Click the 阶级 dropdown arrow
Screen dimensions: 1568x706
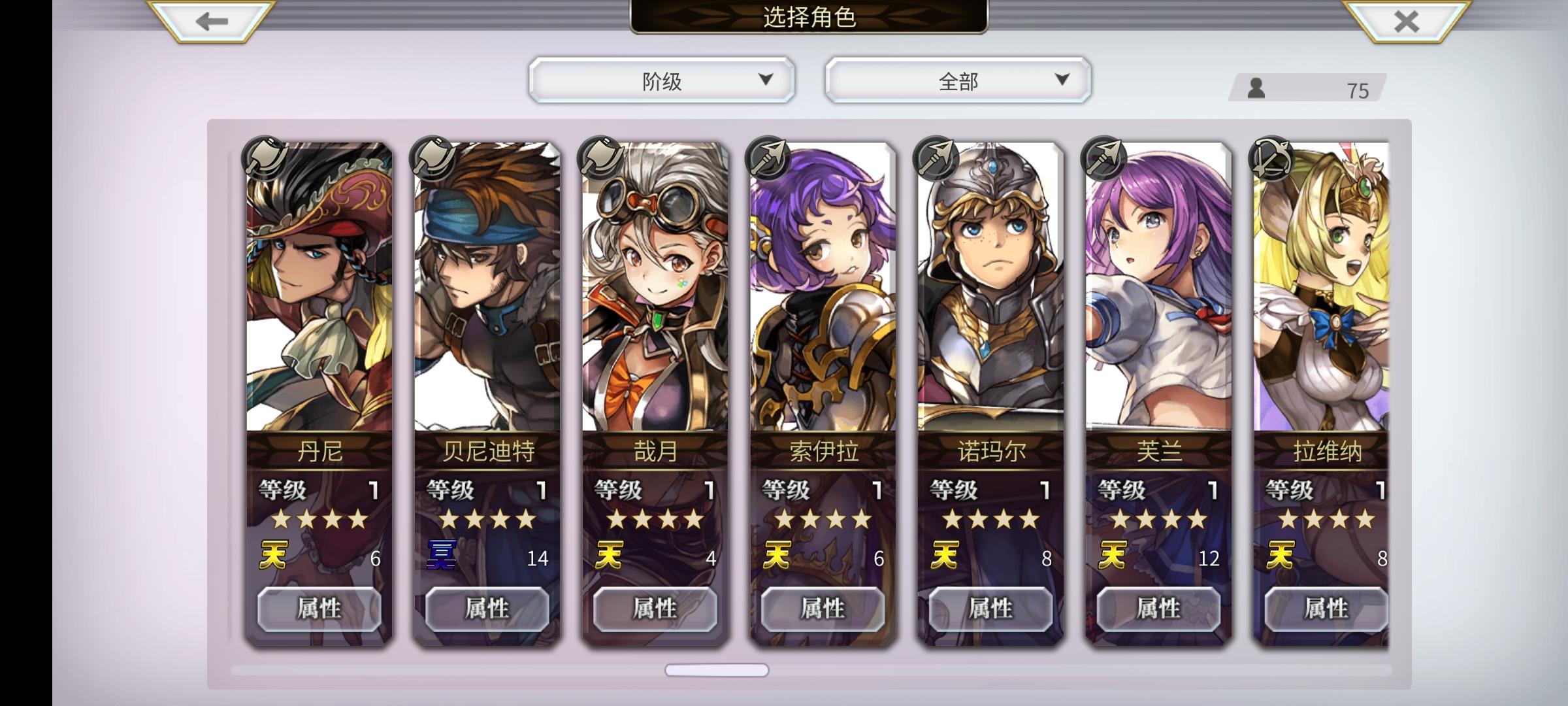click(x=766, y=80)
